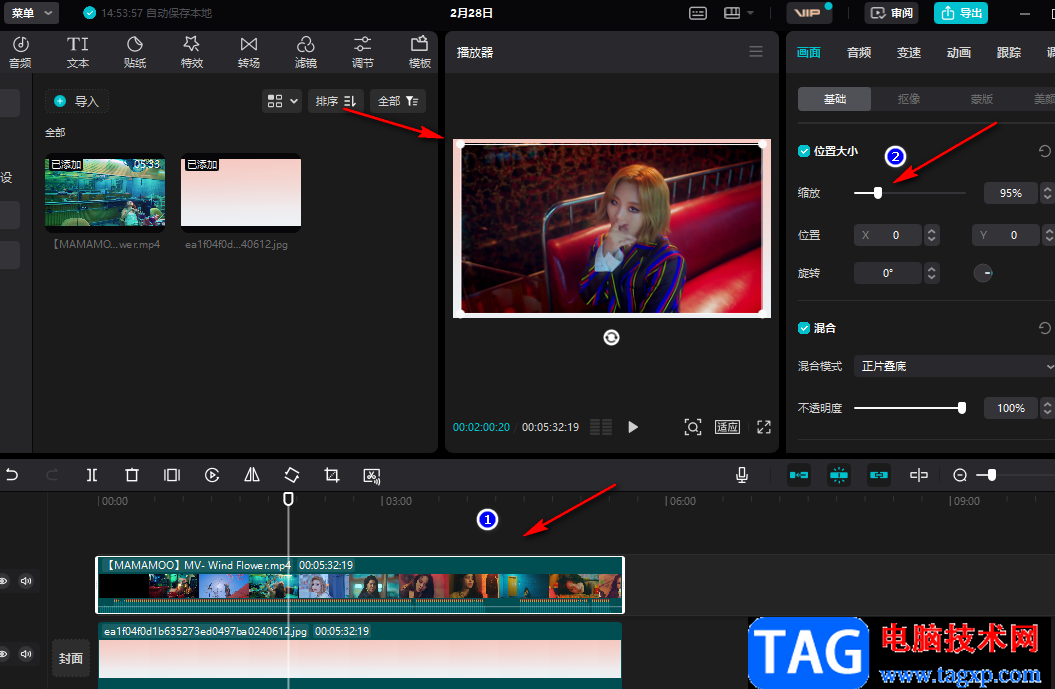
Task: Toggle the 混合 checkbox
Action: 804,328
